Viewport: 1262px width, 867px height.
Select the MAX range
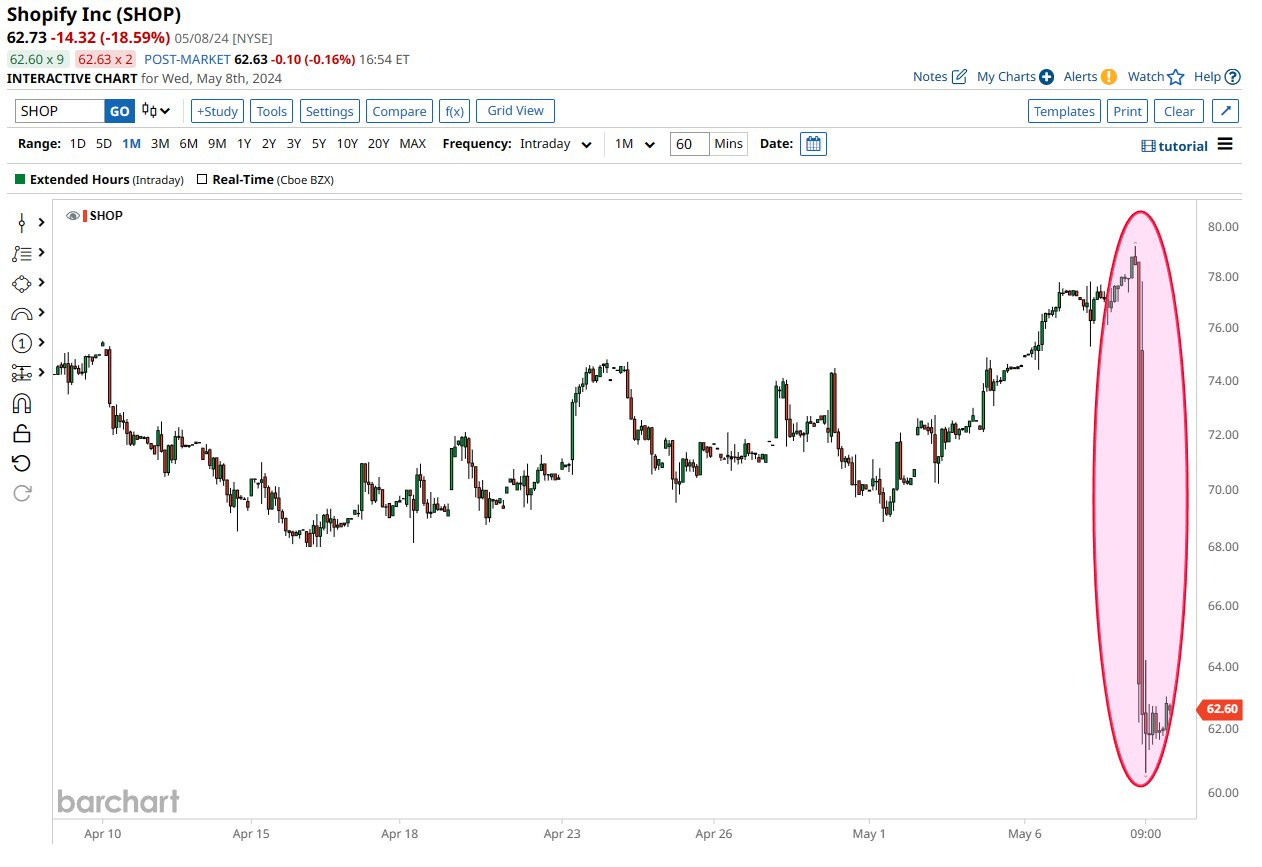413,144
